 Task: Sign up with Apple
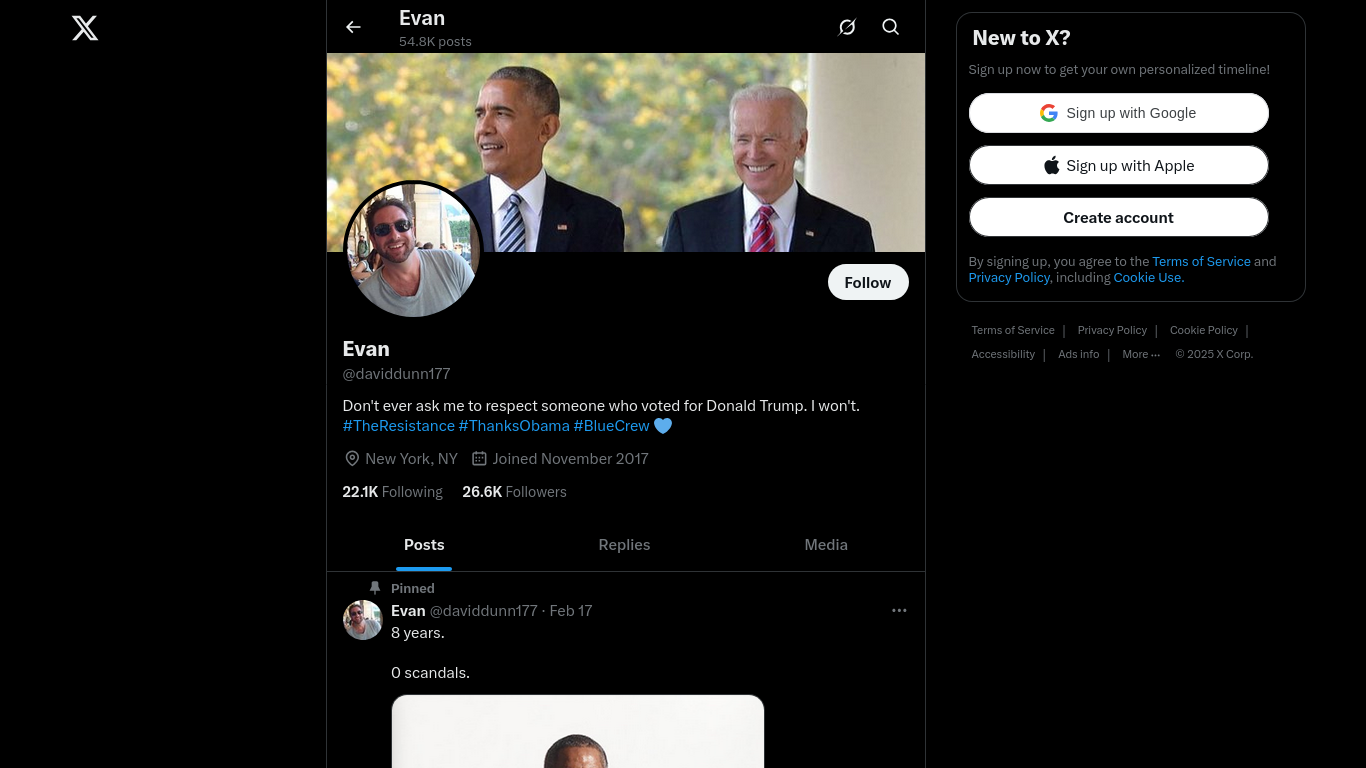(x=1118, y=165)
